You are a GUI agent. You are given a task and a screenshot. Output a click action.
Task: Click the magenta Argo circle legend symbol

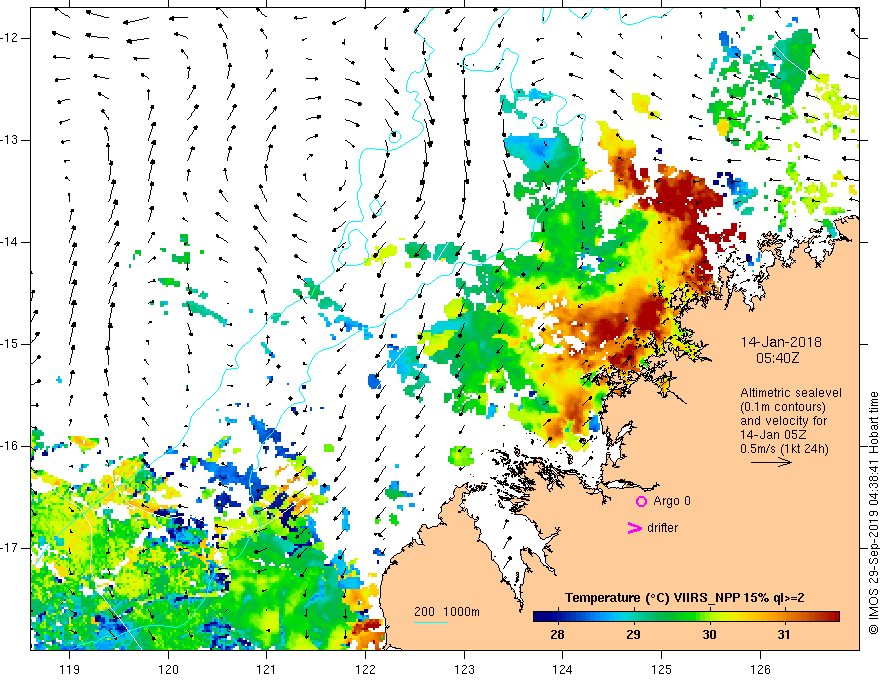tap(641, 501)
